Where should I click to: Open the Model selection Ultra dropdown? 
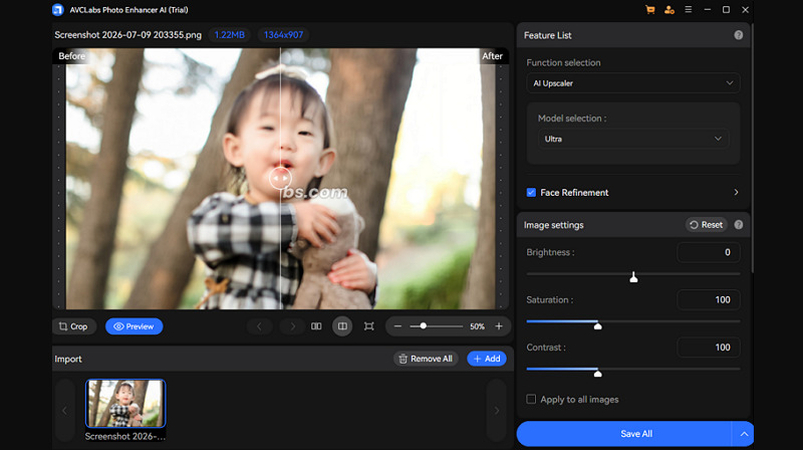[633, 139]
